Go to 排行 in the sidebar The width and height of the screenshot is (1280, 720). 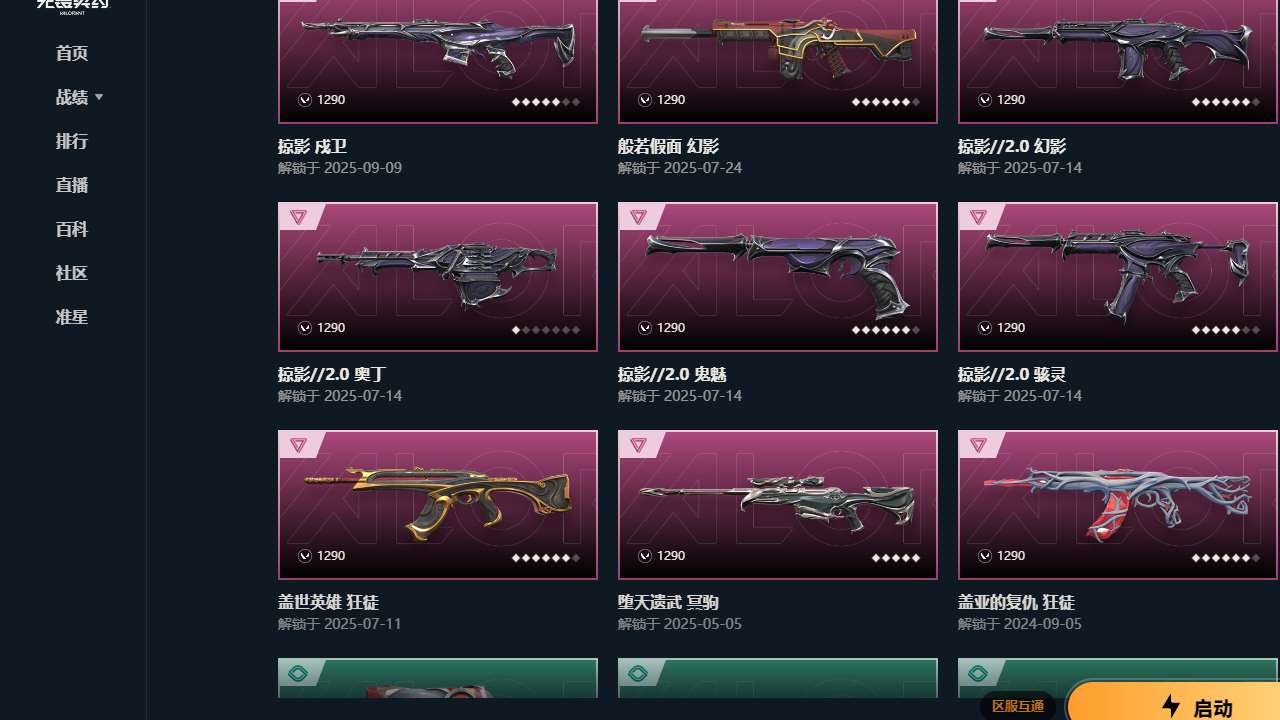pos(72,141)
